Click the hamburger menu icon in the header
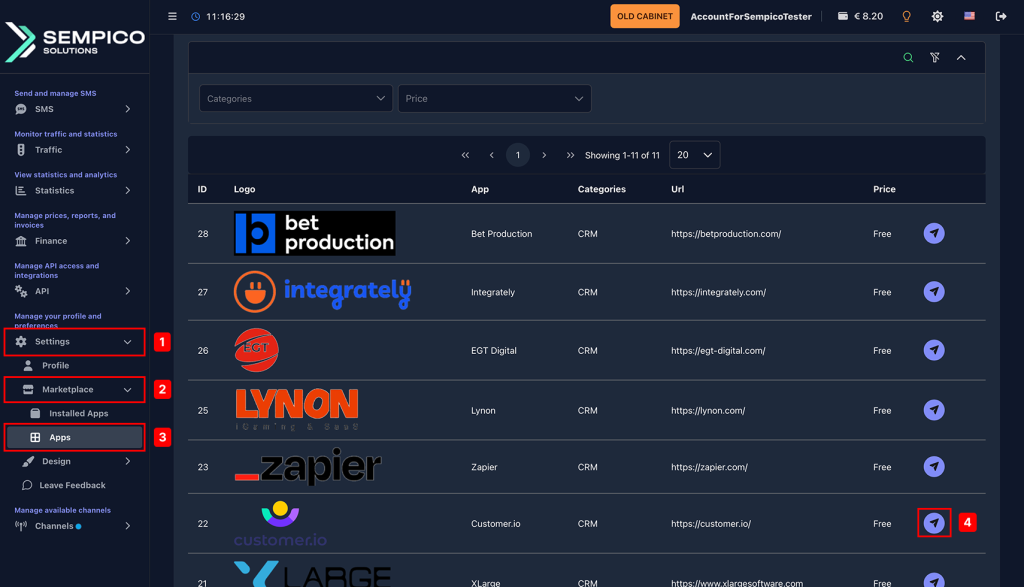This screenshot has width=1024, height=587. pyautogui.click(x=172, y=16)
